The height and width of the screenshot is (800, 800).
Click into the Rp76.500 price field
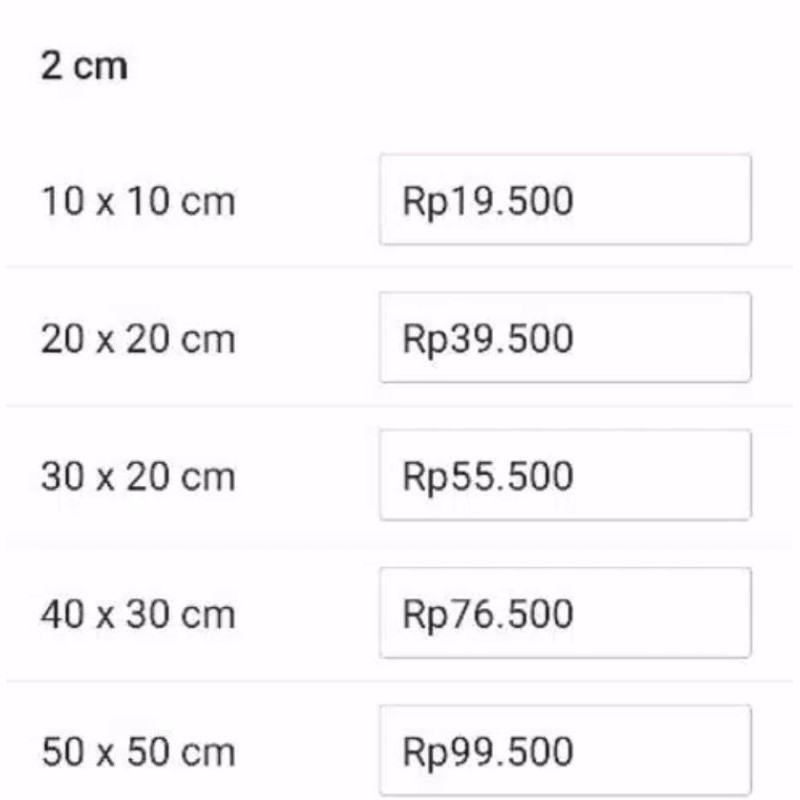point(564,613)
